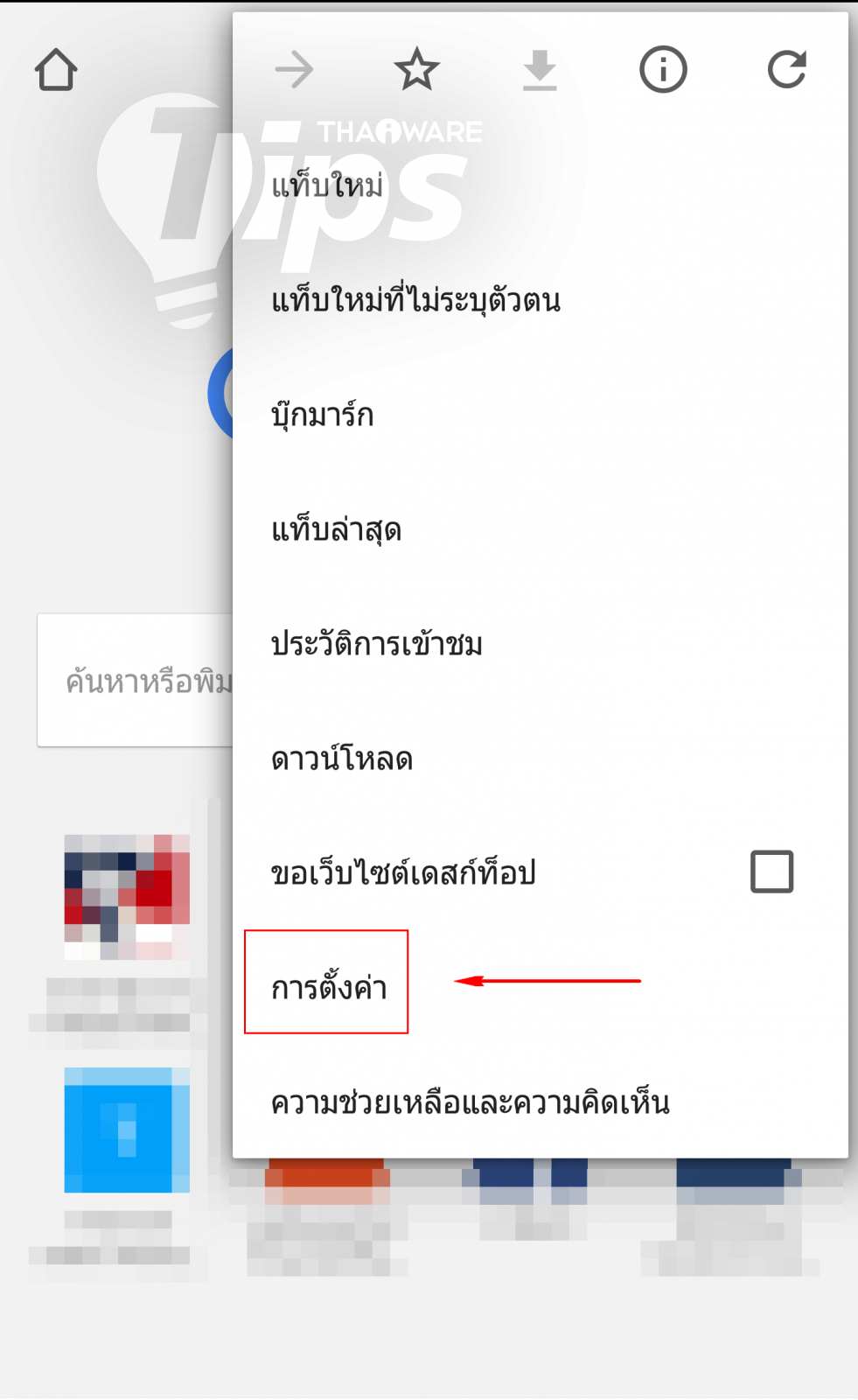
Task: Open the orange site tile below menu
Action: 327,1181
